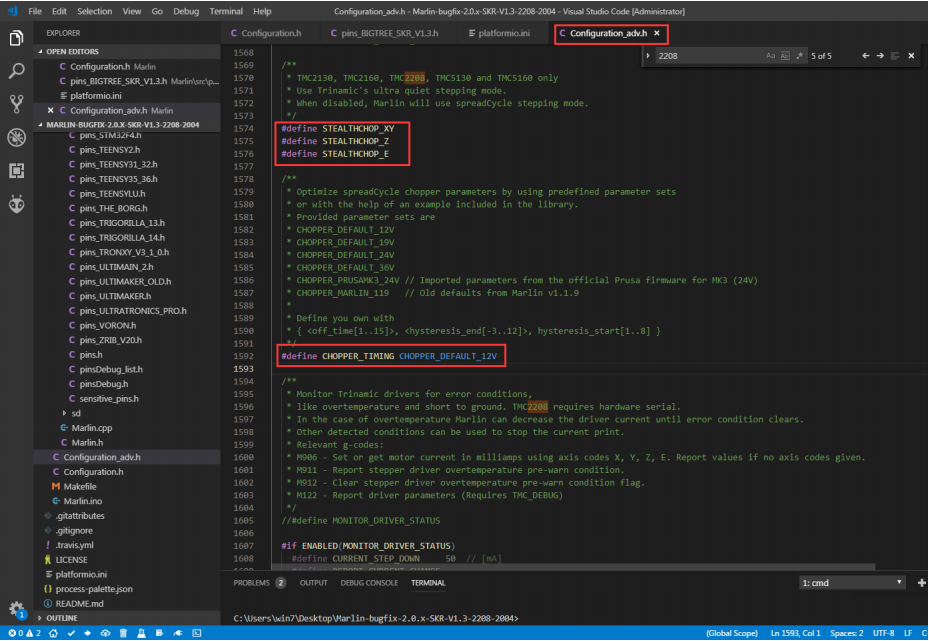Open the terminal selector dropdown showing 1: cmd
Viewport: 929px width, 641px height.
[x=851, y=582]
